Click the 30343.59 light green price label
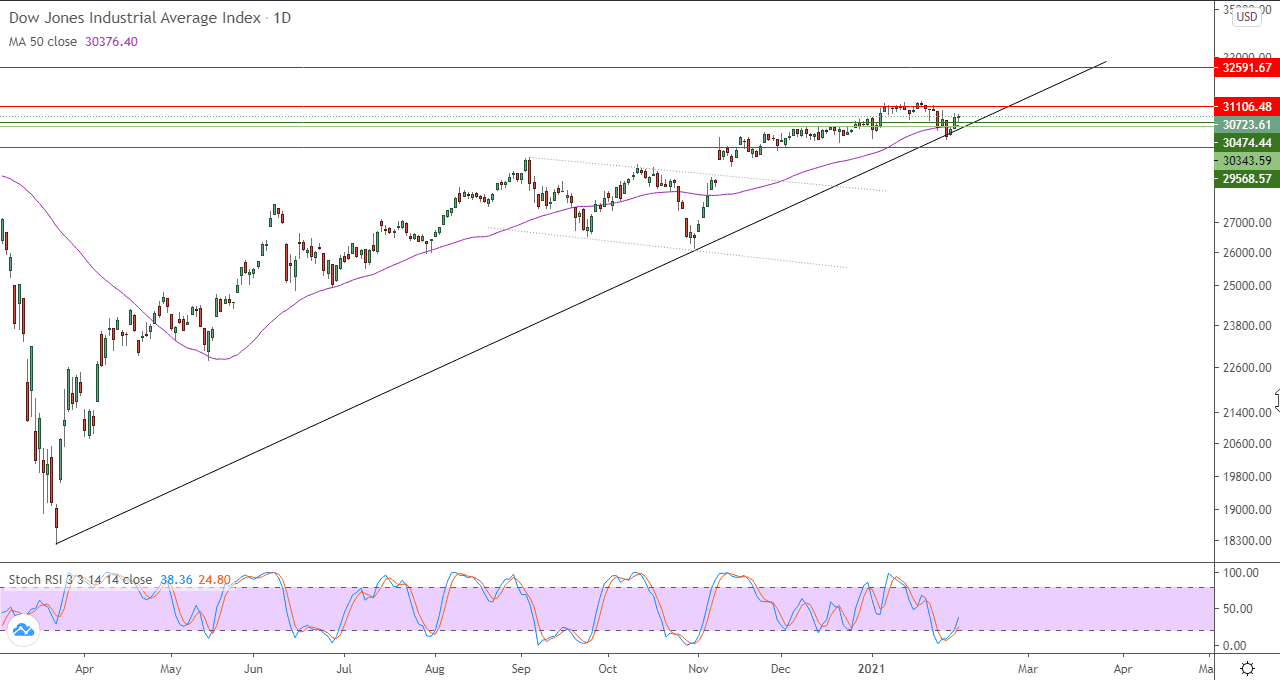This screenshot has height=680, width=1280. coord(1247,161)
